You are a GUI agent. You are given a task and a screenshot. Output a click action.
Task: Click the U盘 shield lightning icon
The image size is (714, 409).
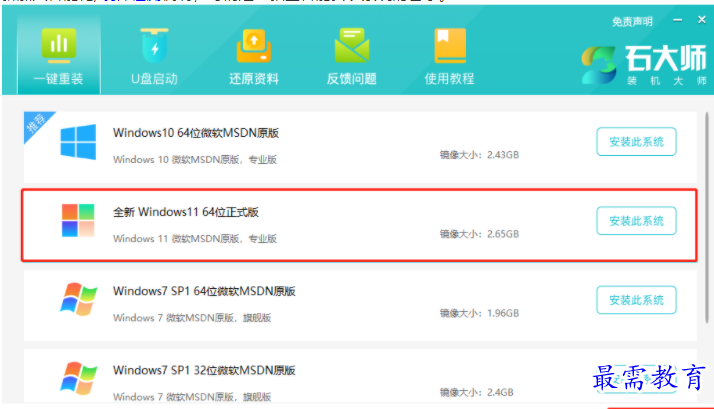pos(154,45)
